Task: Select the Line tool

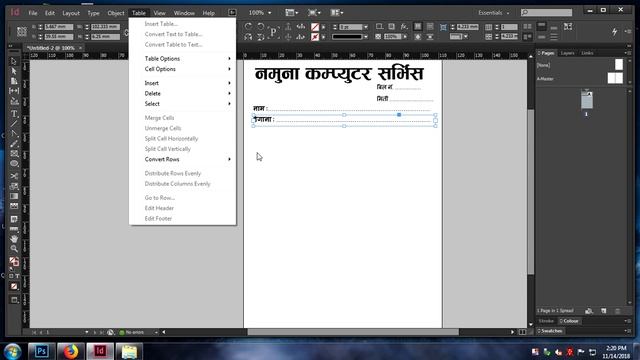Action: [14, 124]
